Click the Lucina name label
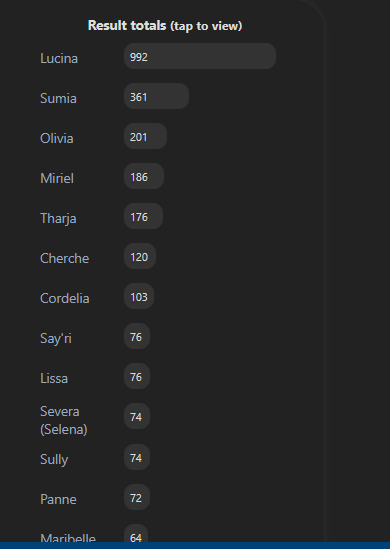 (x=59, y=58)
